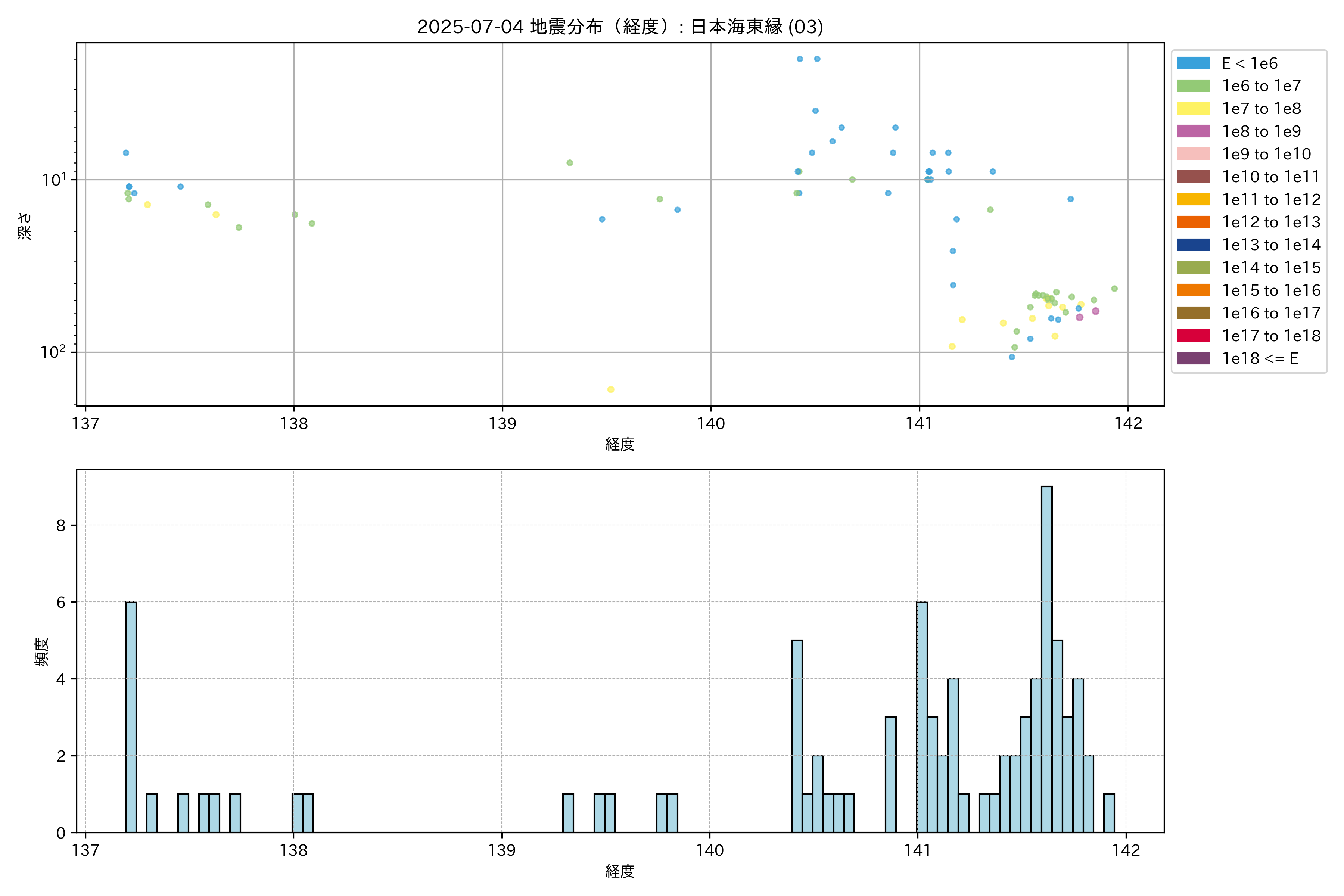Click the magenta 1e8 to 1e9 swatch
Viewport: 1344px width, 896px height.
tap(1193, 131)
